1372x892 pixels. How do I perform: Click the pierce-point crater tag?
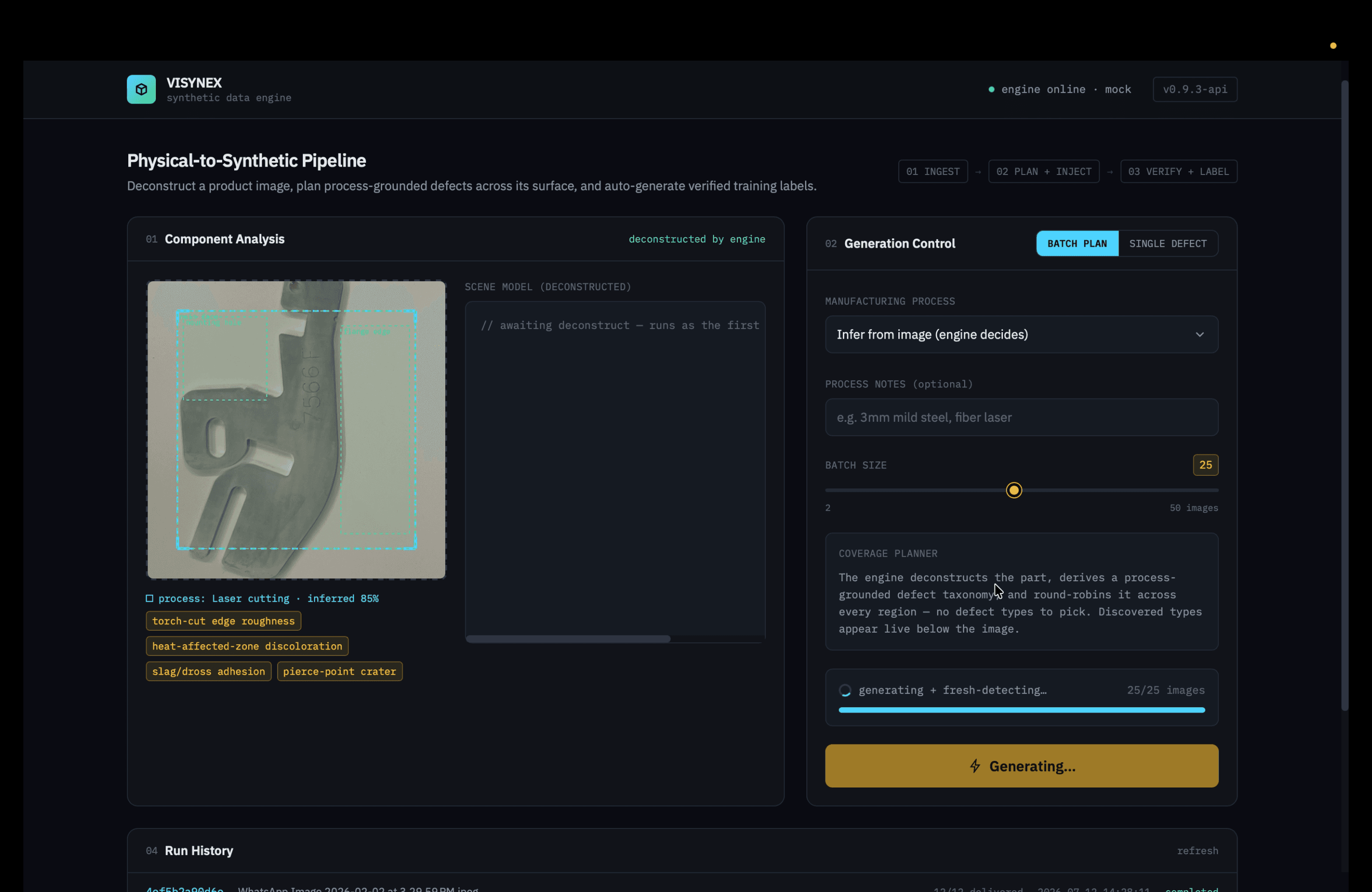tap(340, 671)
